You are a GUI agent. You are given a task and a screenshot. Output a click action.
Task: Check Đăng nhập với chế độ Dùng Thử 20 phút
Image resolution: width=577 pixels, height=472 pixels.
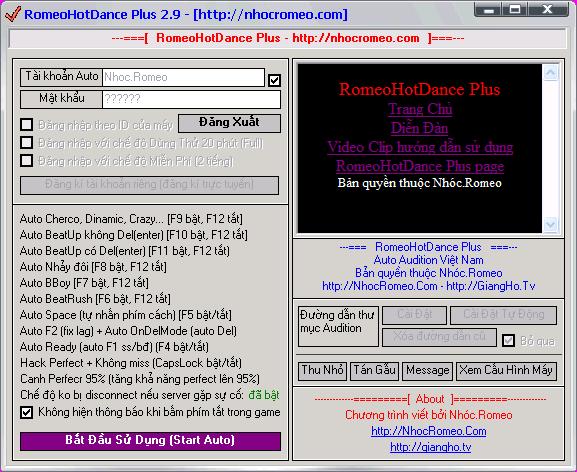tap(26, 142)
